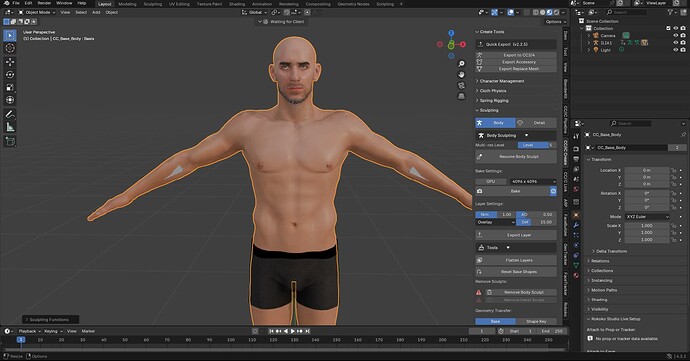Select the Select Box tool
The image size is (690, 361).
pos(10,36)
